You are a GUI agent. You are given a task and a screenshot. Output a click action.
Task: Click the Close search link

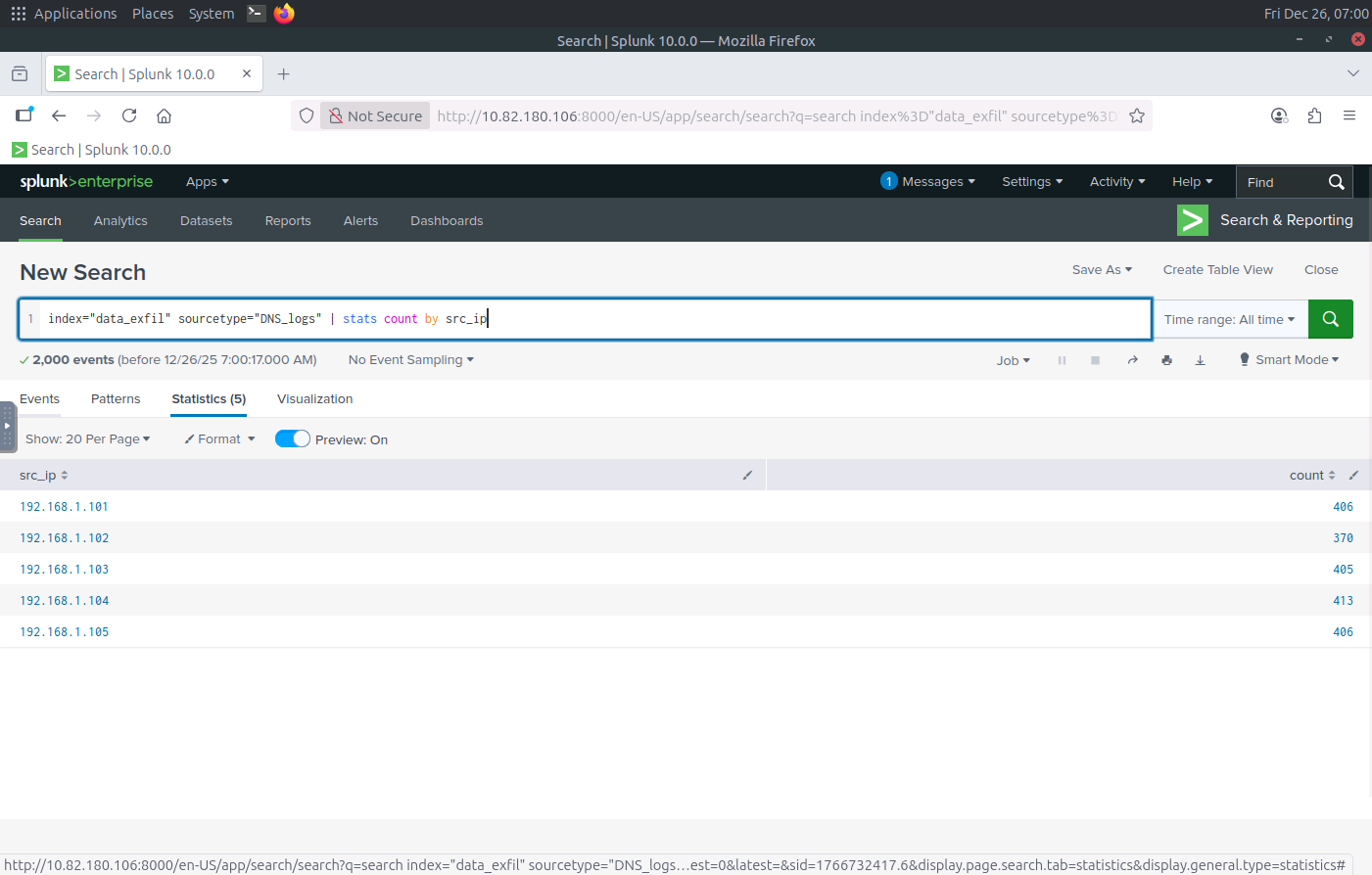point(1321,270)
